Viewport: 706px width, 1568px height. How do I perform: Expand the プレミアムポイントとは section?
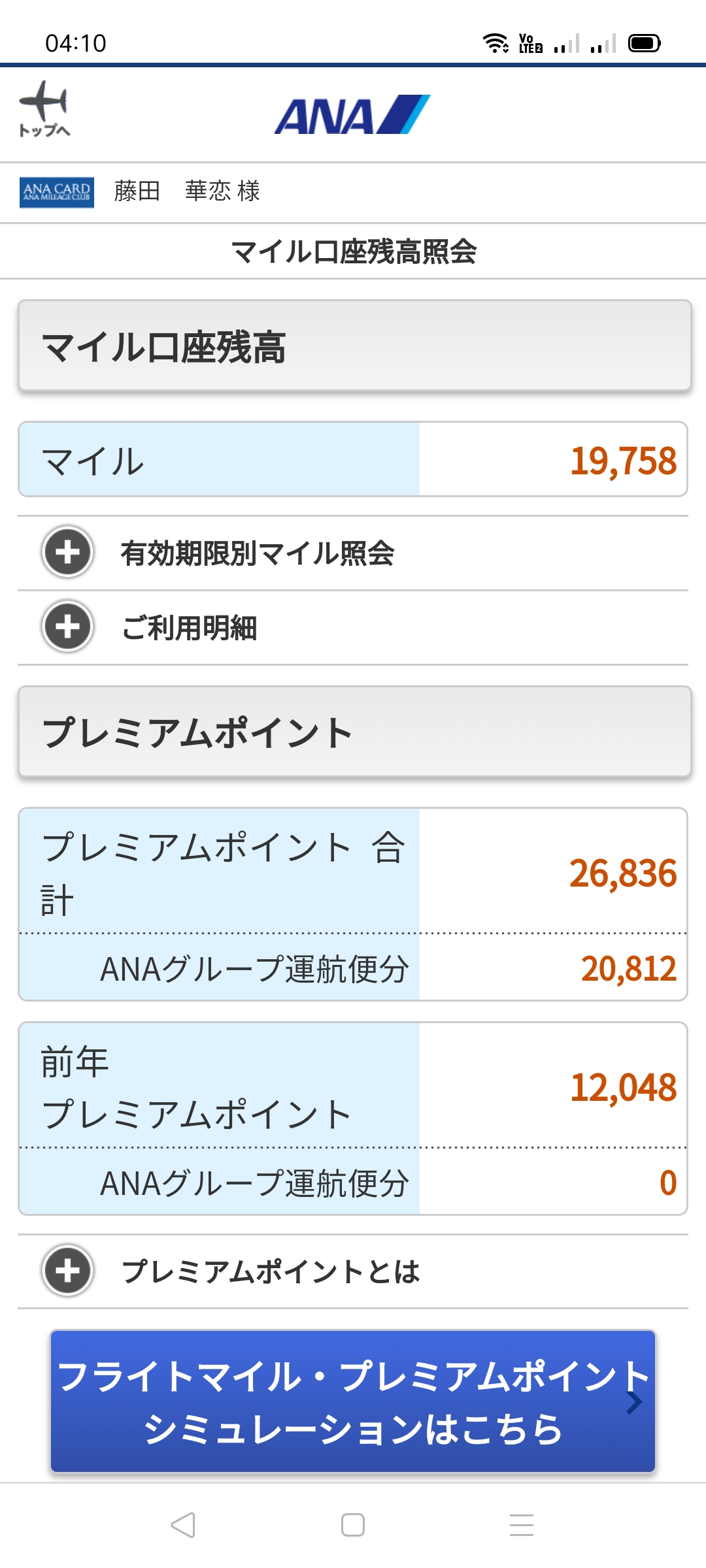point(271,1271)
